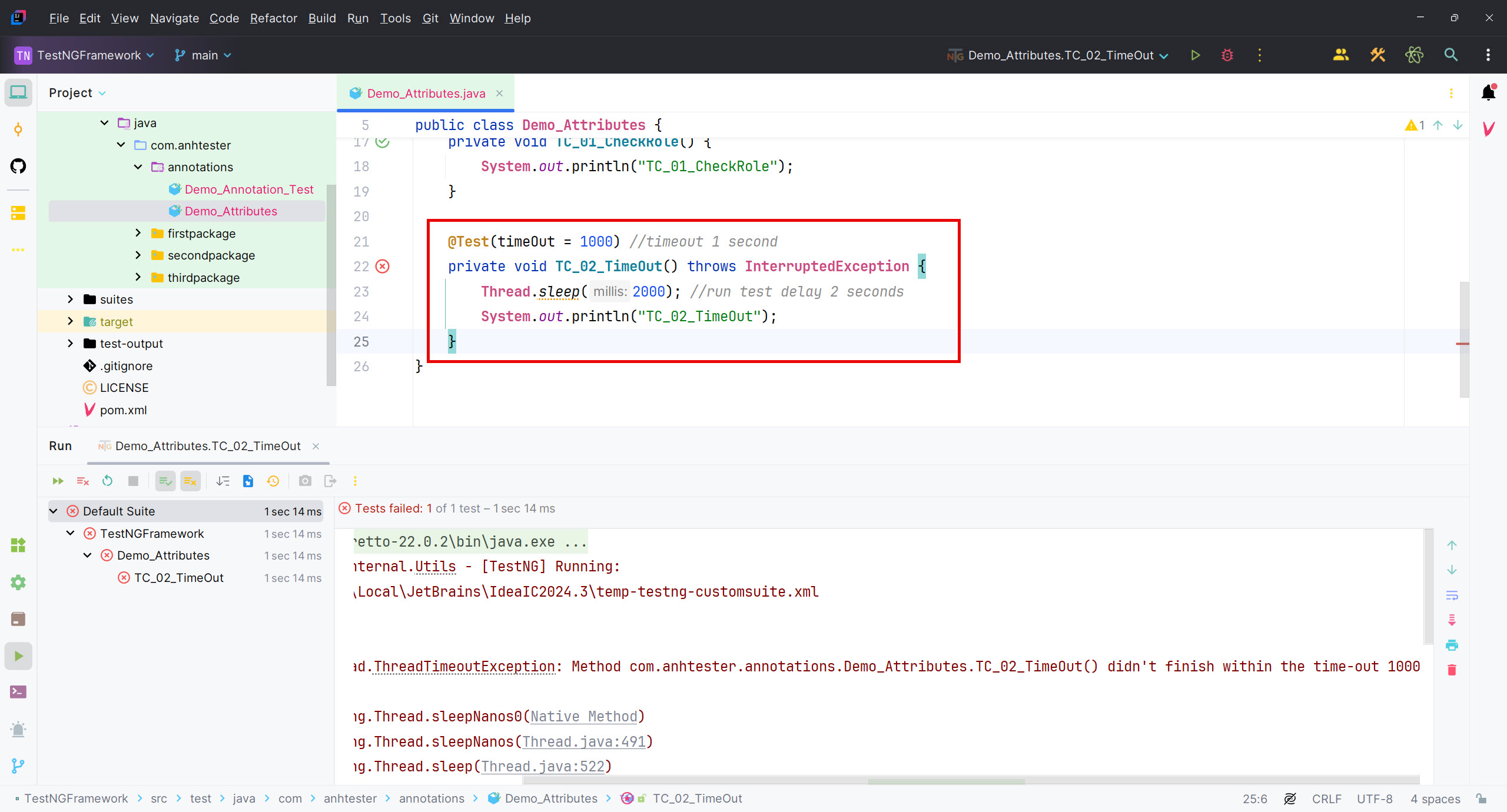Collapse the Default Suite test node

point(54,511)
